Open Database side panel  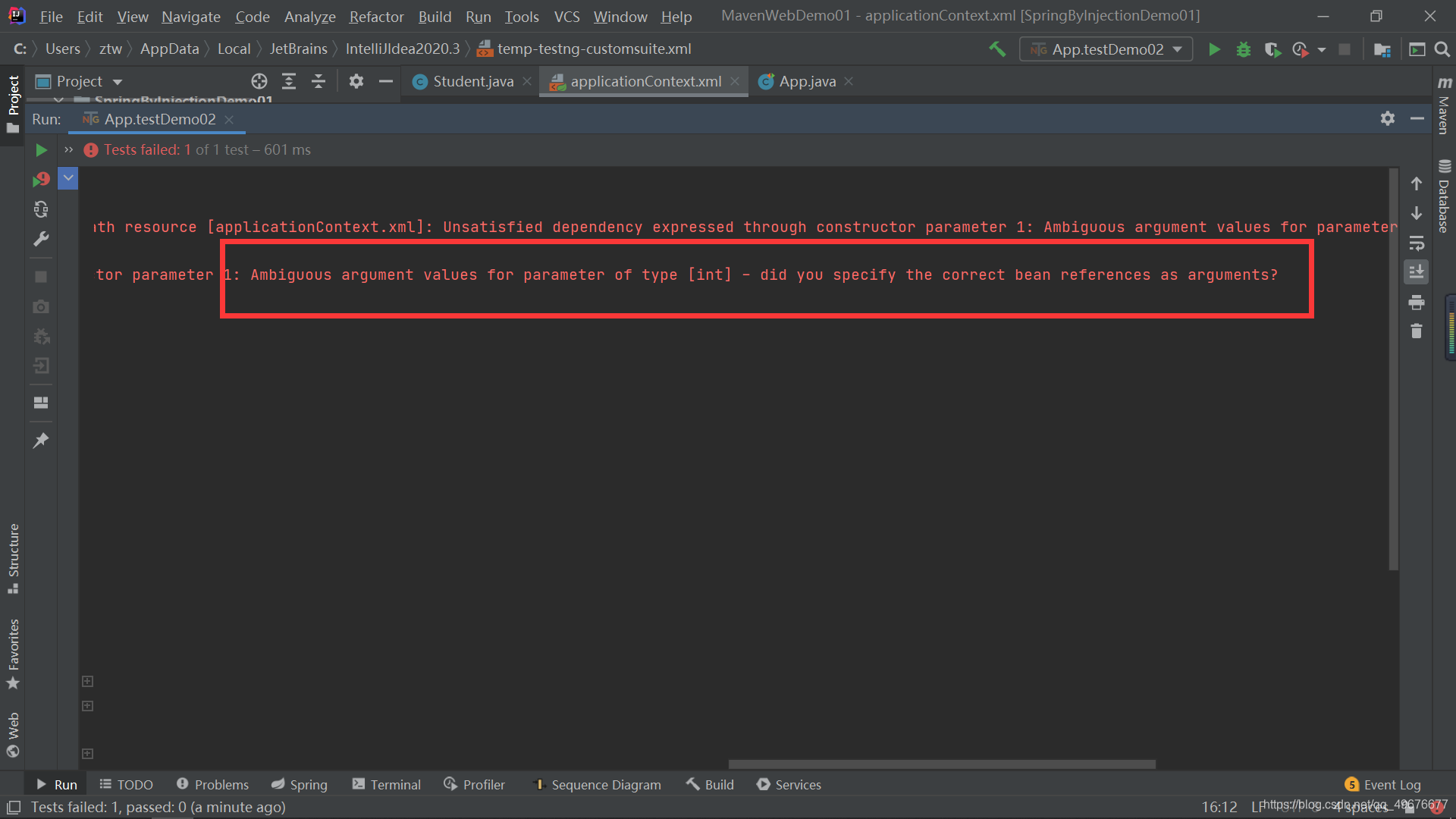(1445, 196)
